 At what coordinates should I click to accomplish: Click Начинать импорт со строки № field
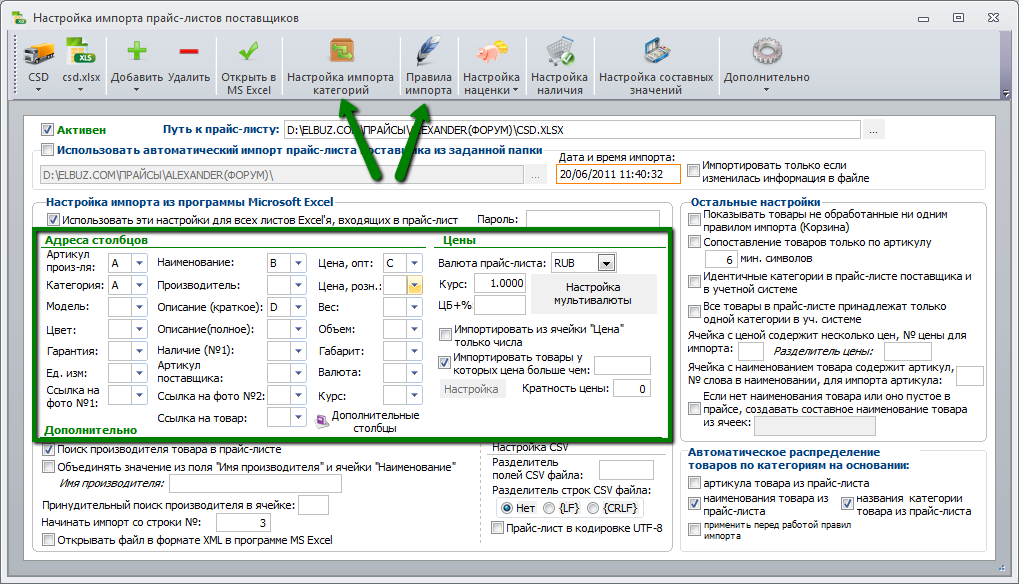coord(243,522)
